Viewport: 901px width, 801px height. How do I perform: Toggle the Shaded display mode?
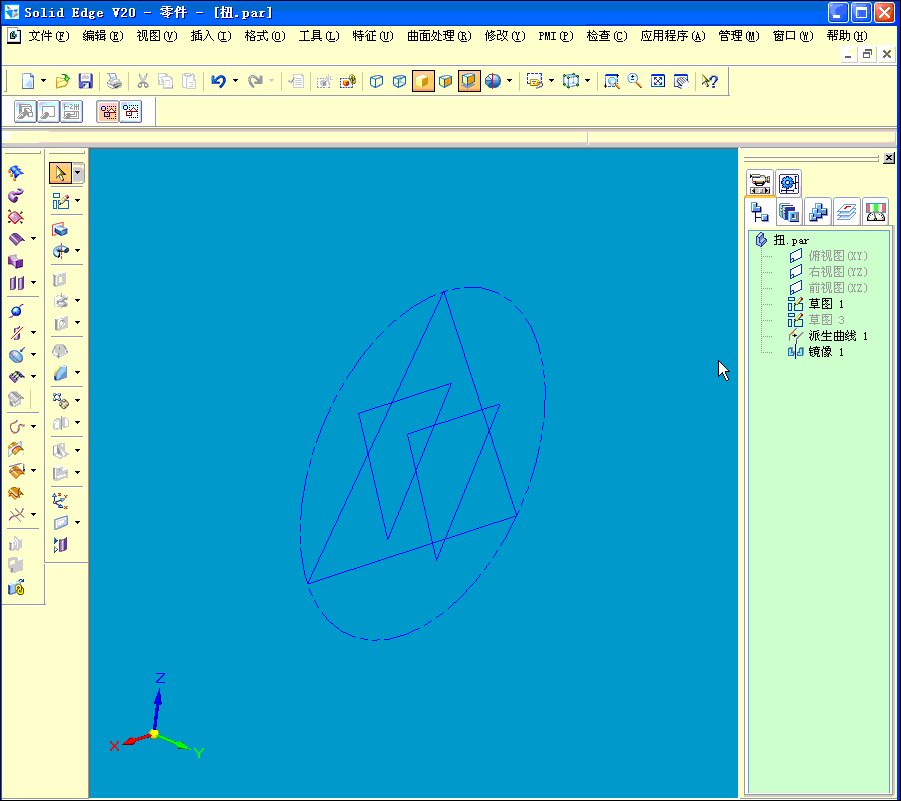pos(422,81)
